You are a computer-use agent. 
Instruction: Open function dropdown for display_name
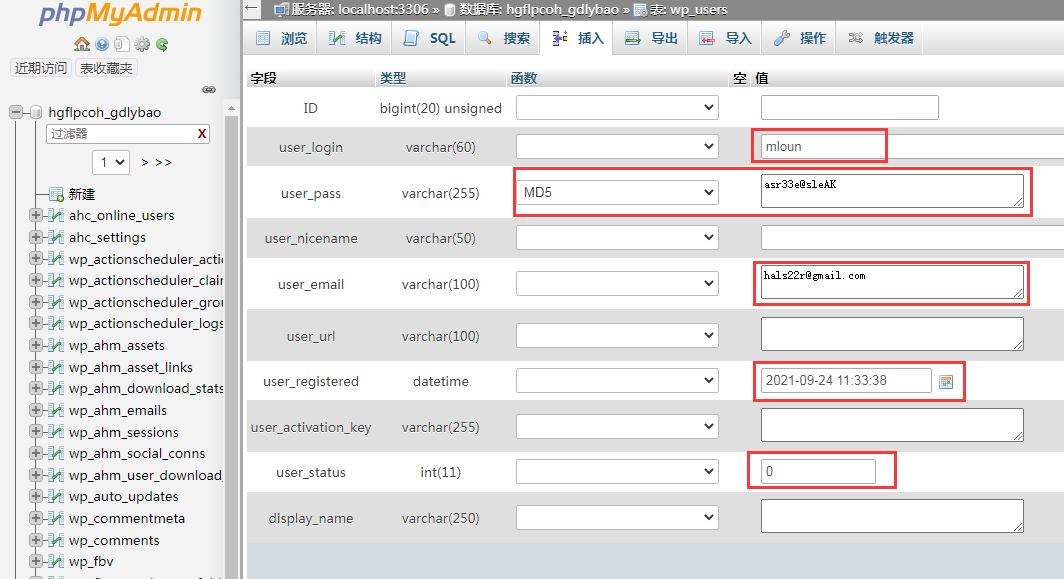[x=617, y=518]
